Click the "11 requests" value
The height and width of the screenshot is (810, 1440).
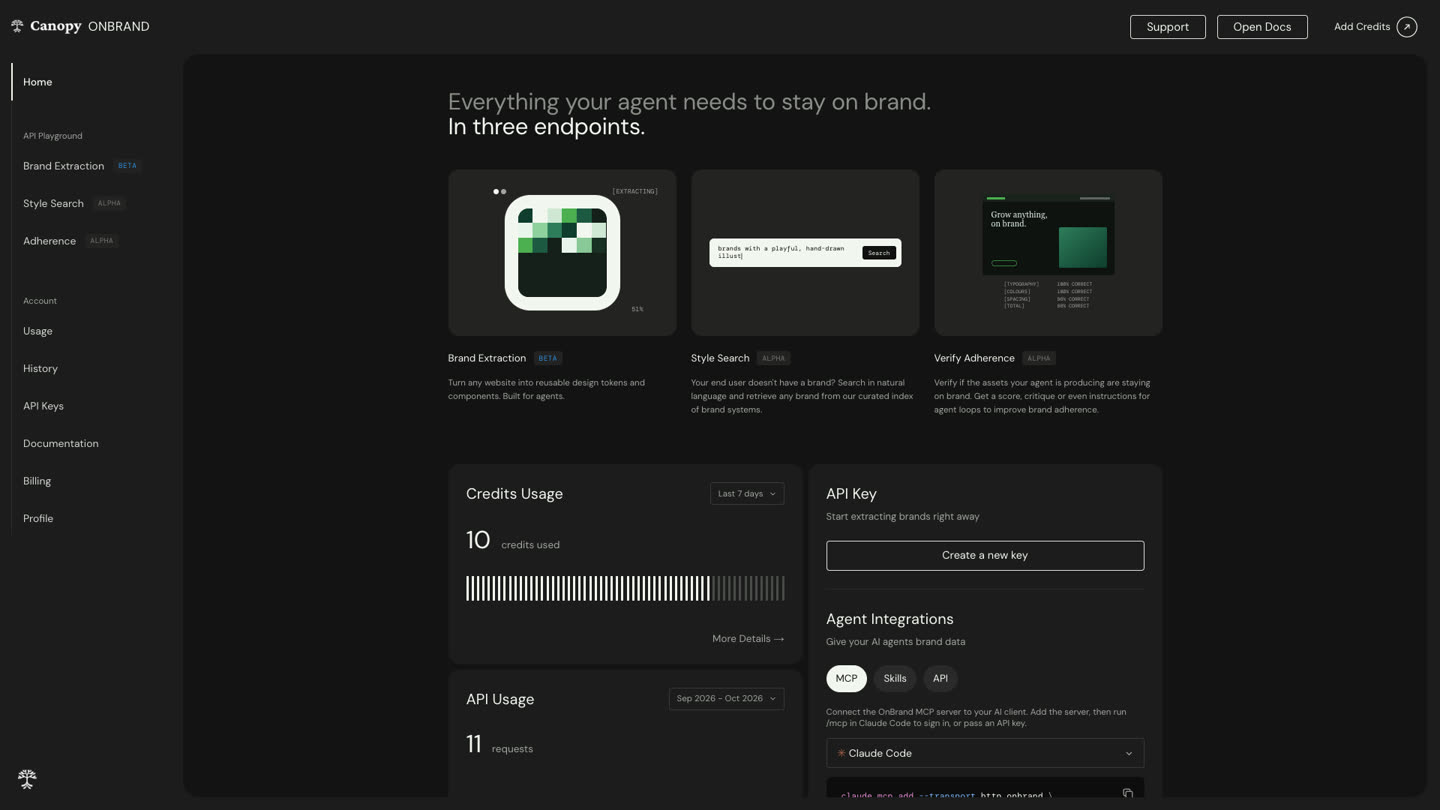499,745
